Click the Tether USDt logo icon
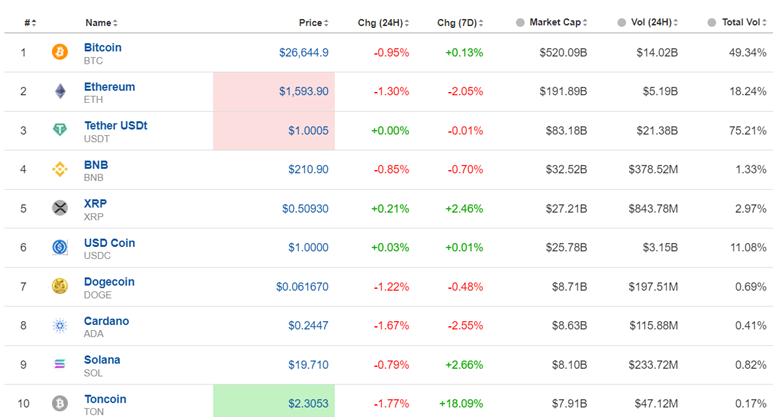Image resolution: width=780 pixels, height=417 pixels. pos(60,130)
